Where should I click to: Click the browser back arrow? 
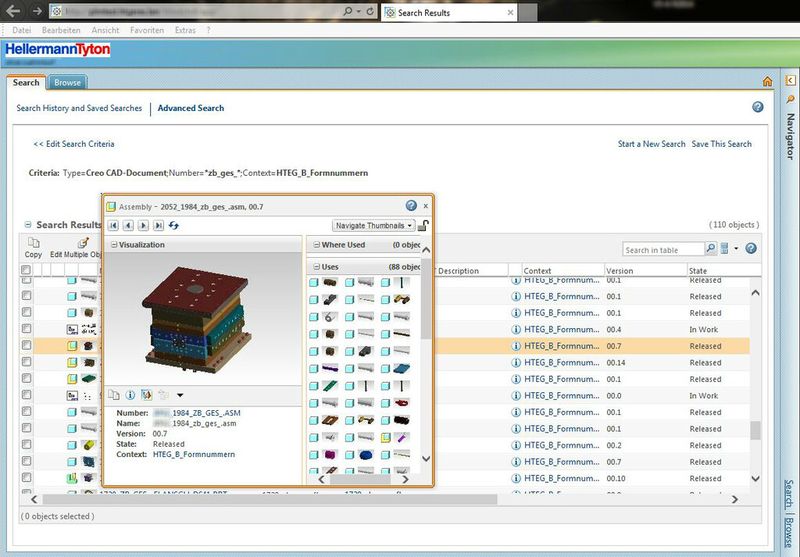14,11
